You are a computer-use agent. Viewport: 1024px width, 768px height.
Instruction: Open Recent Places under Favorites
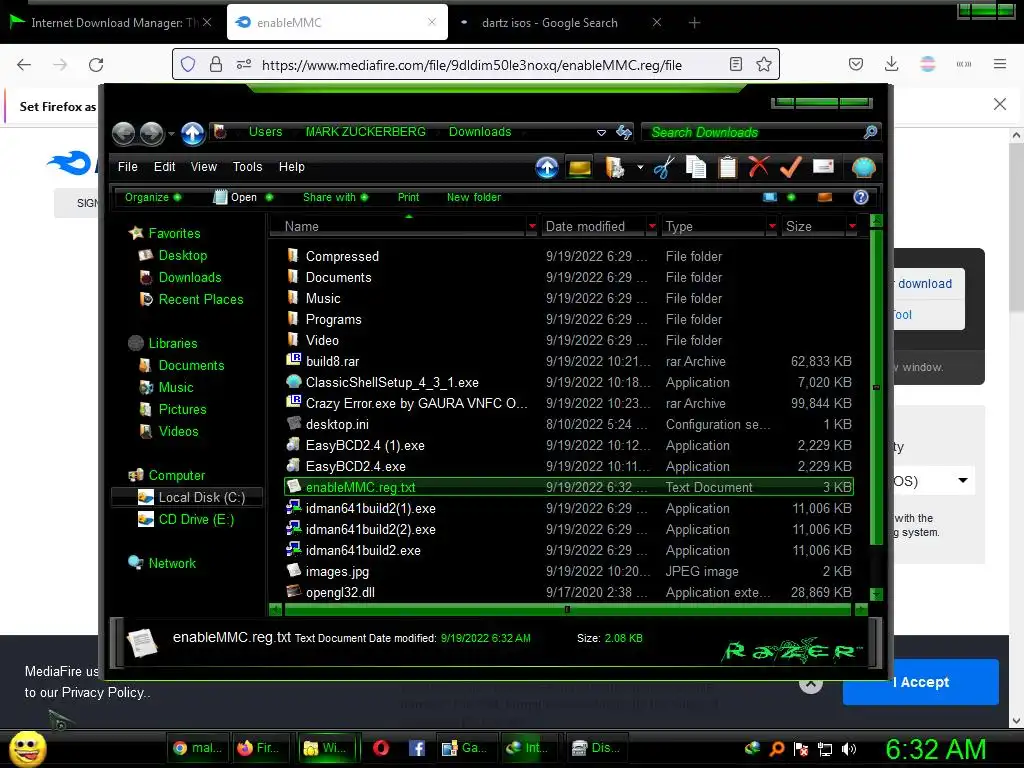point(192,300)
